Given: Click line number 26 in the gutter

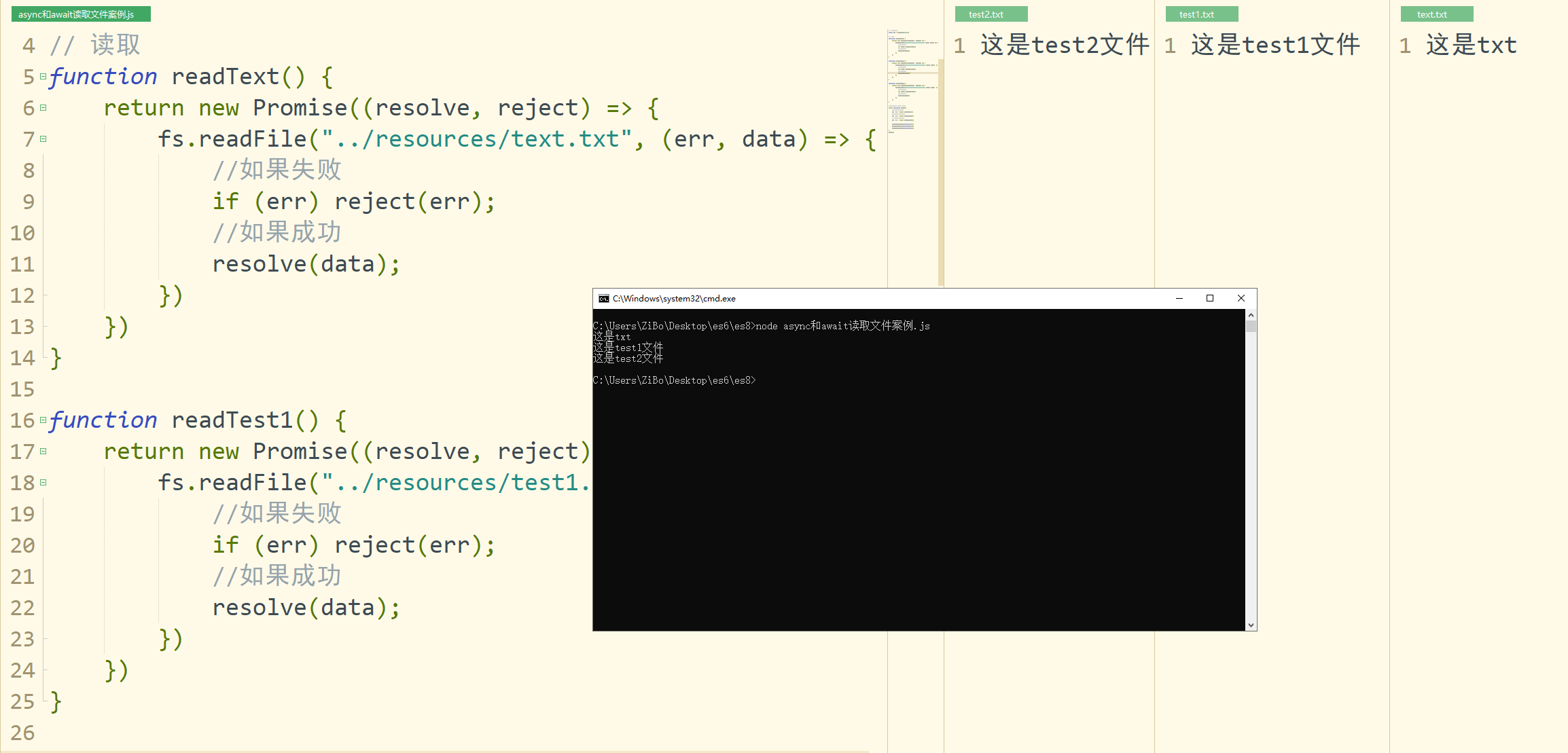Looking at the screenshot, I should pos(23,733).
